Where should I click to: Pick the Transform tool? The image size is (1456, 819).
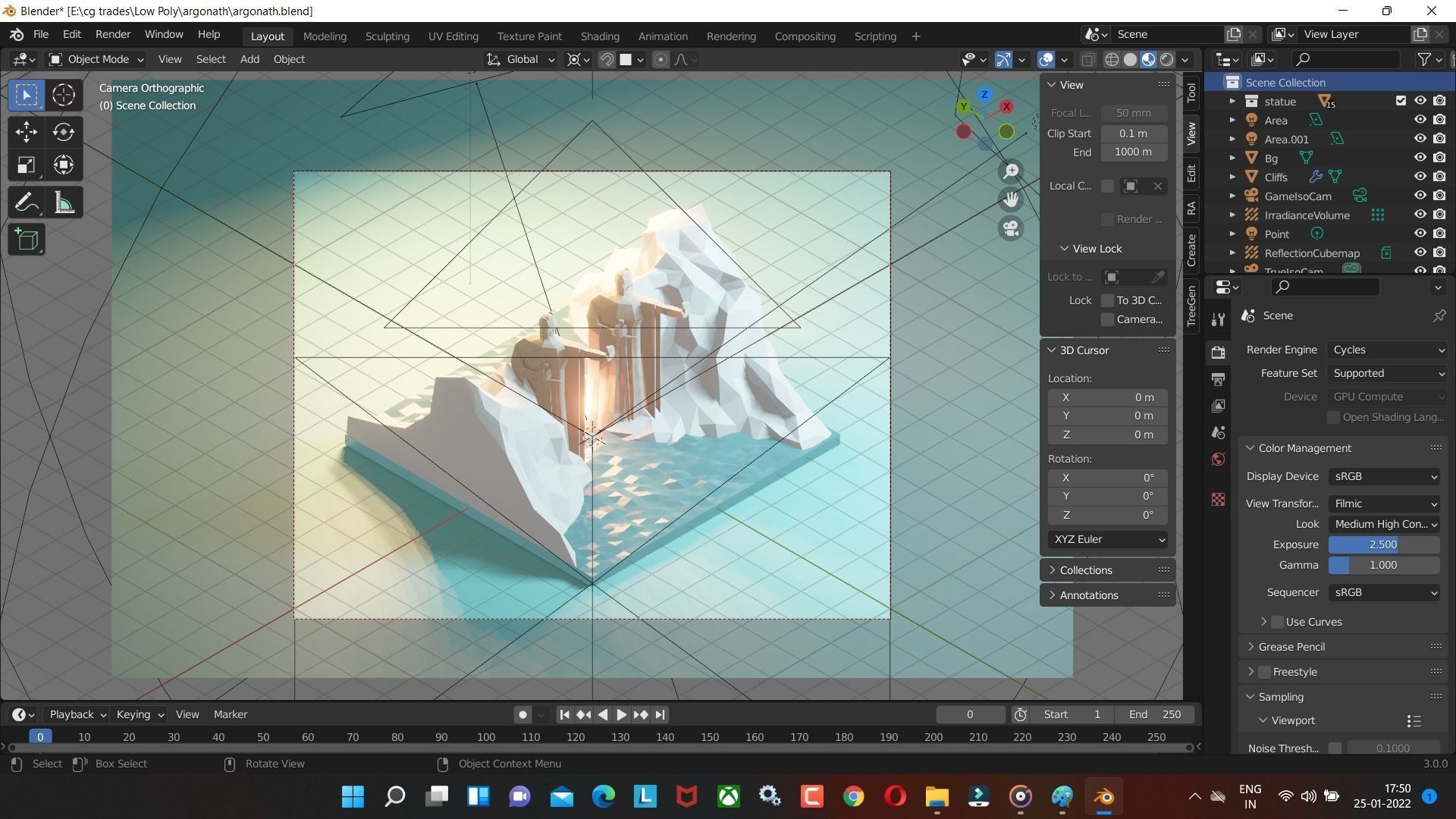tap(64, 165)
